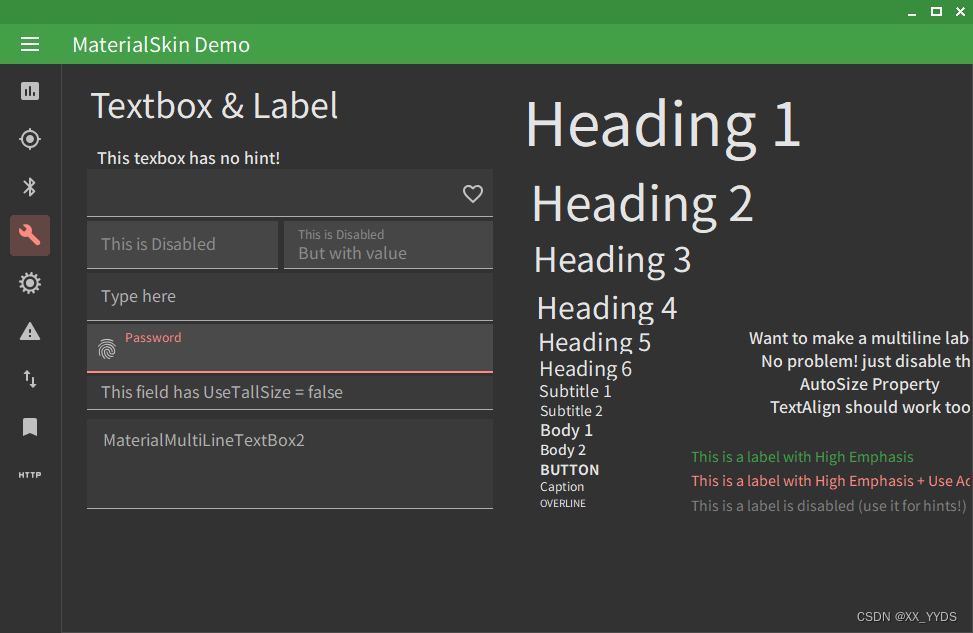973x633 pixels.
Task: Click the 'MaterialSkin Demo' title text
Action: (x=161, y=45)
